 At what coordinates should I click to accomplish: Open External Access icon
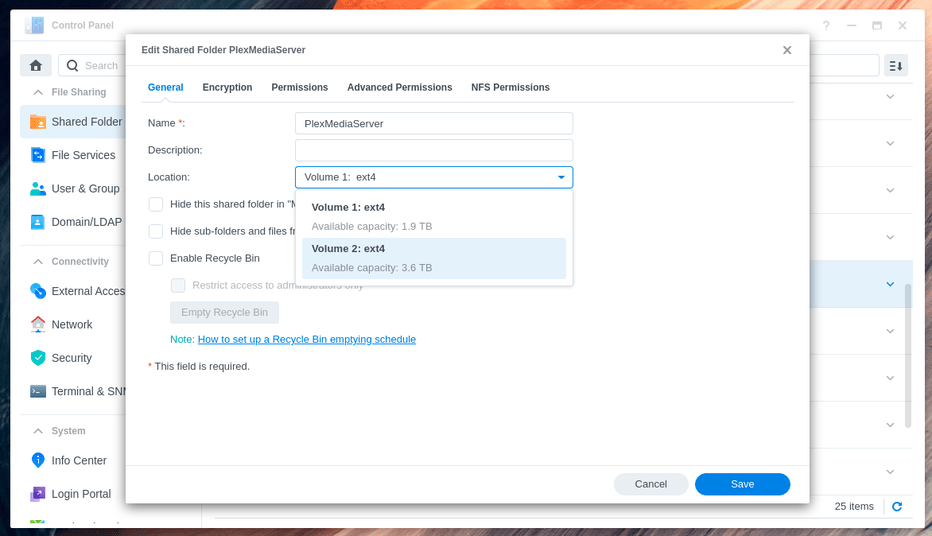pyautogui.click(x=38, y=291)
